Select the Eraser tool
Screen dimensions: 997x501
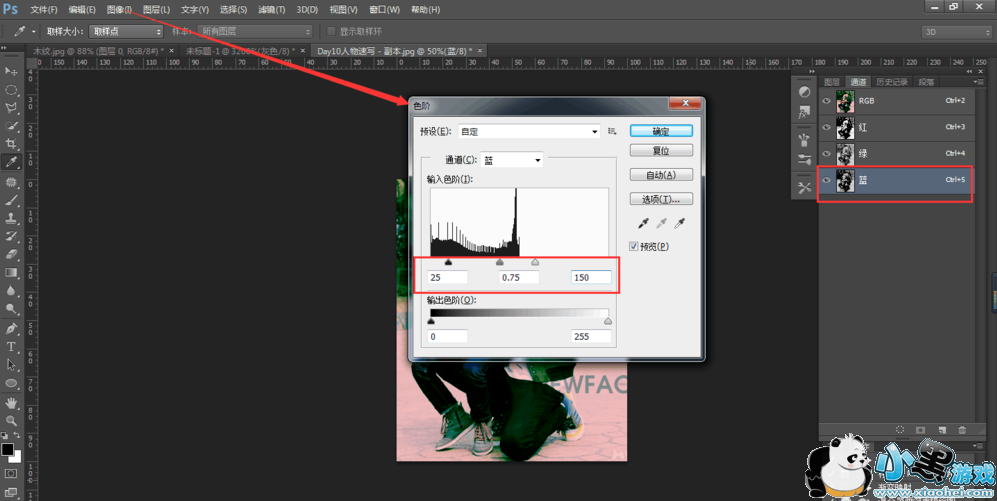pyautogui.click(x=11, y=254)
